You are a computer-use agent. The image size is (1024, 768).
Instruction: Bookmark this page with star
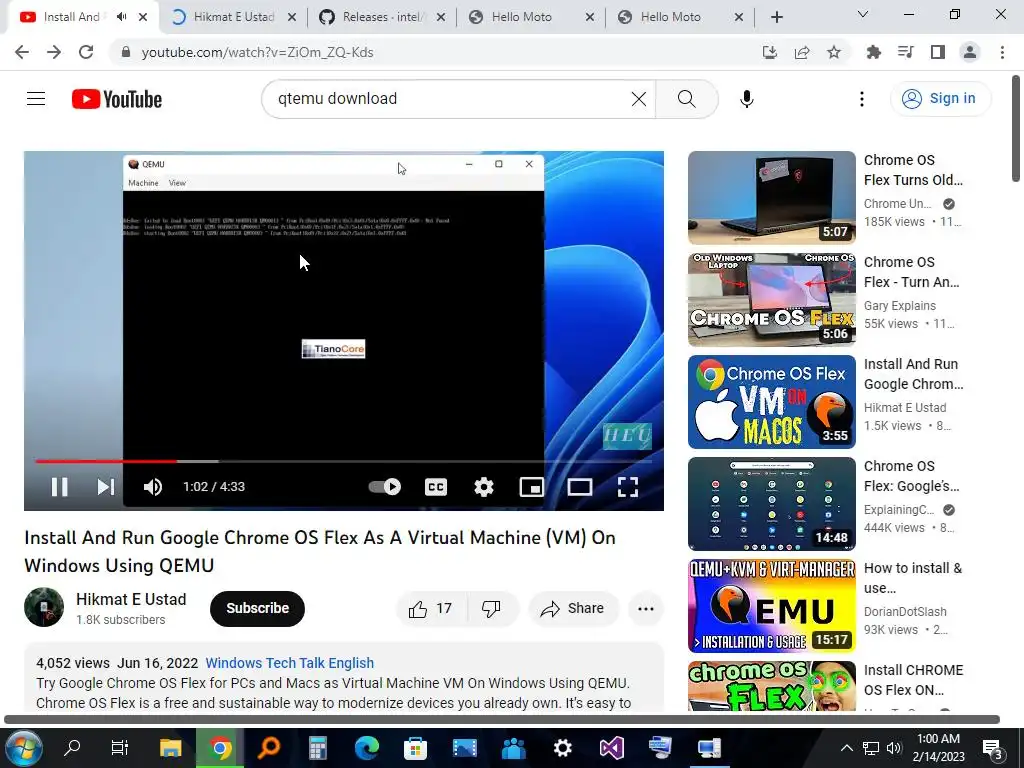pos(834,52)
